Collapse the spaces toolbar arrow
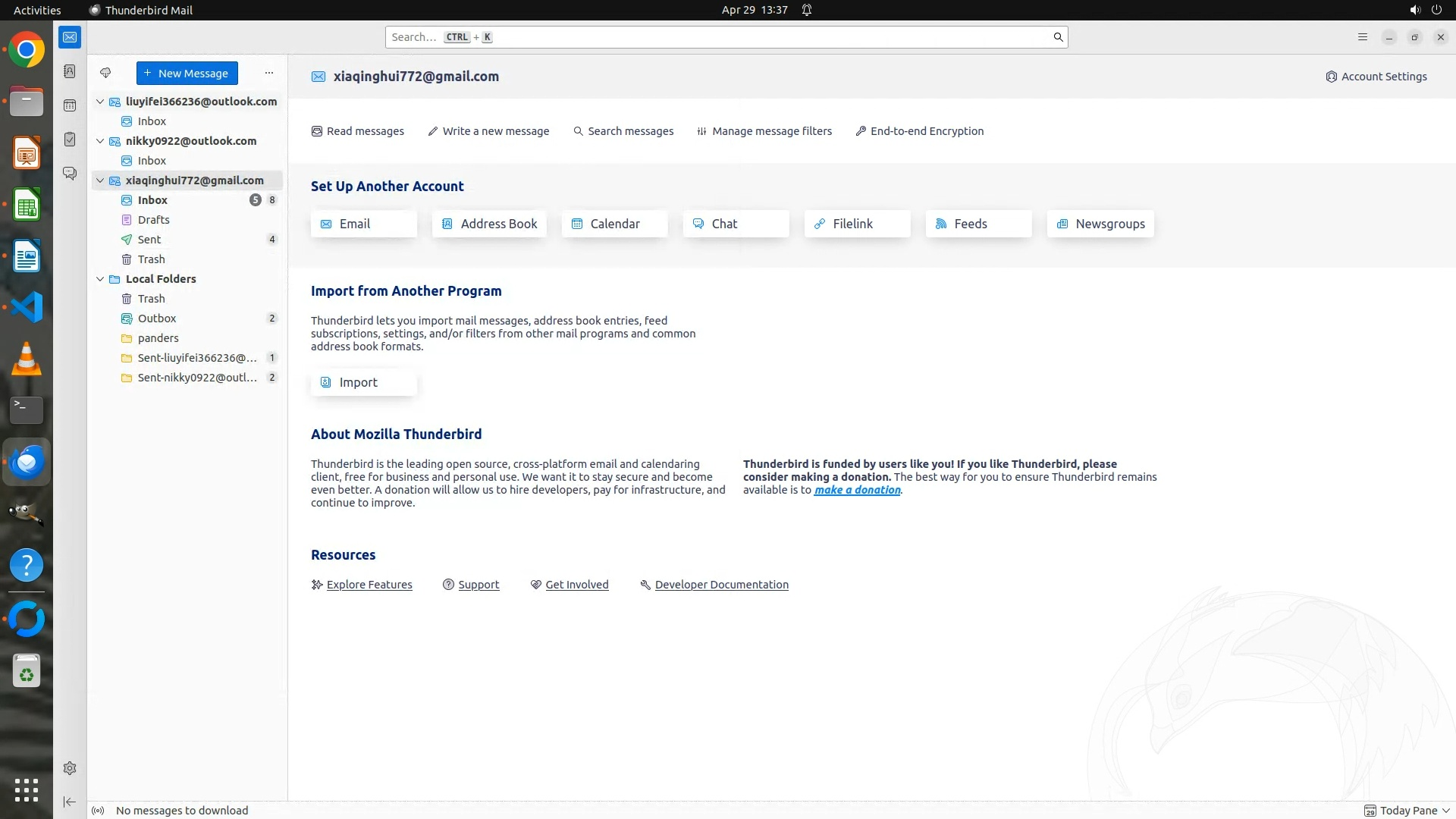 [70, 802]
